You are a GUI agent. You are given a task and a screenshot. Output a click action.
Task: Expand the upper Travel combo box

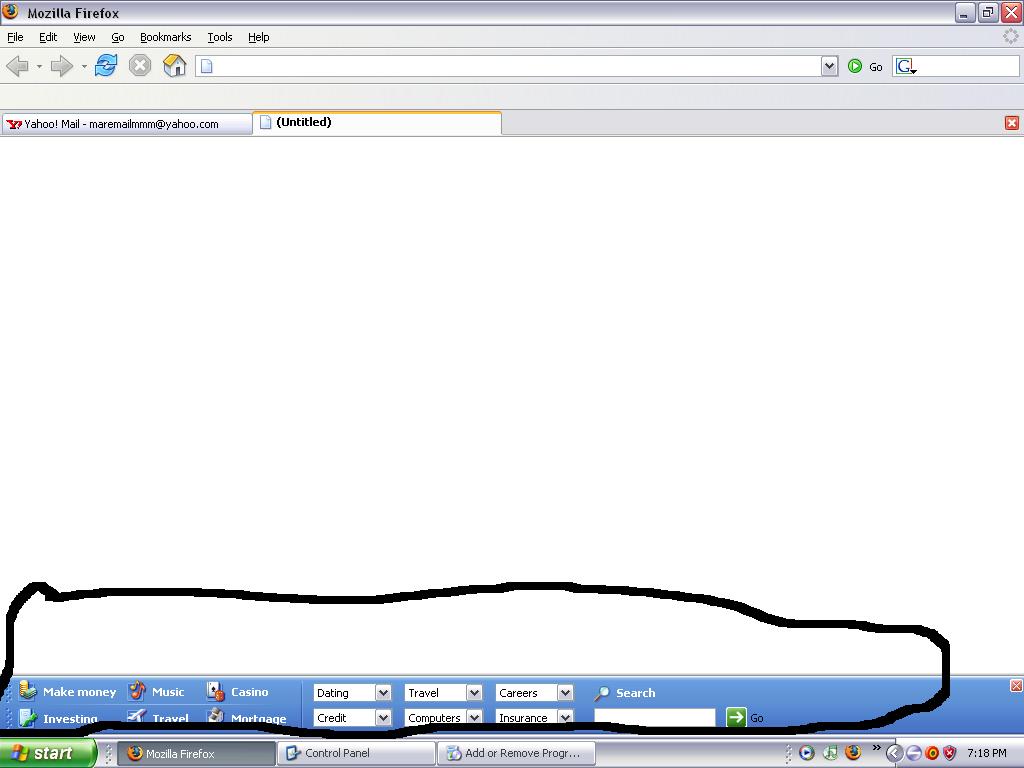tap(474, 693)
